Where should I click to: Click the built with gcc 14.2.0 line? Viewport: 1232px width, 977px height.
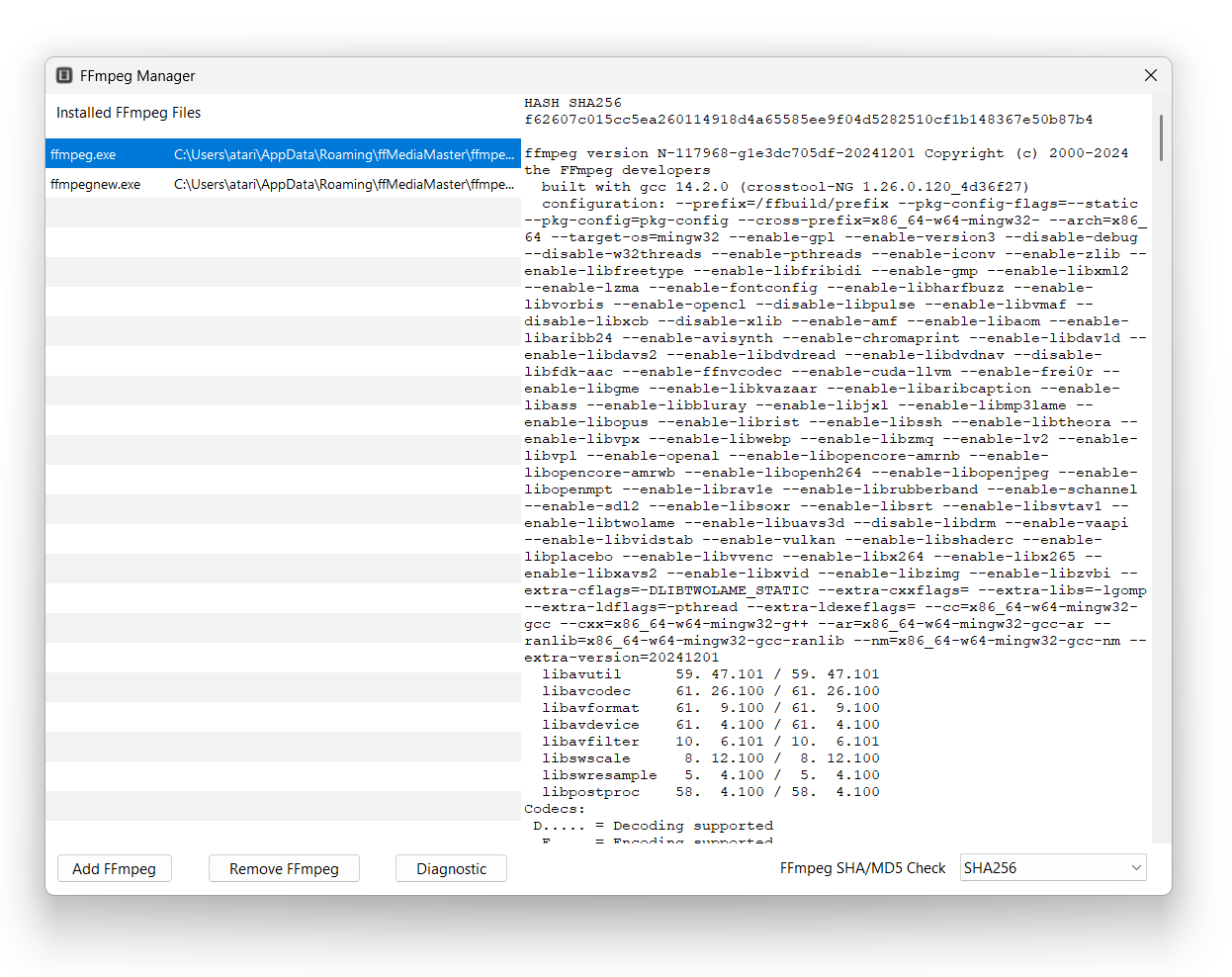click(x=785, y=187)
